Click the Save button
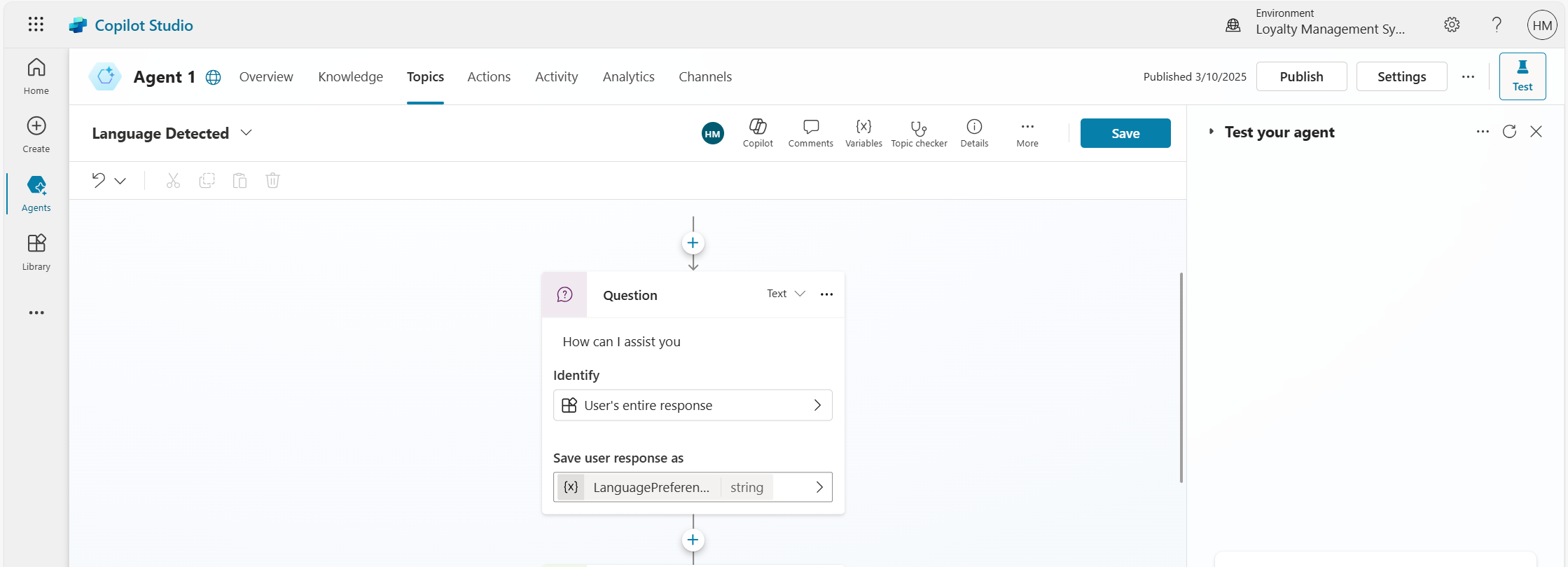 1125,133
